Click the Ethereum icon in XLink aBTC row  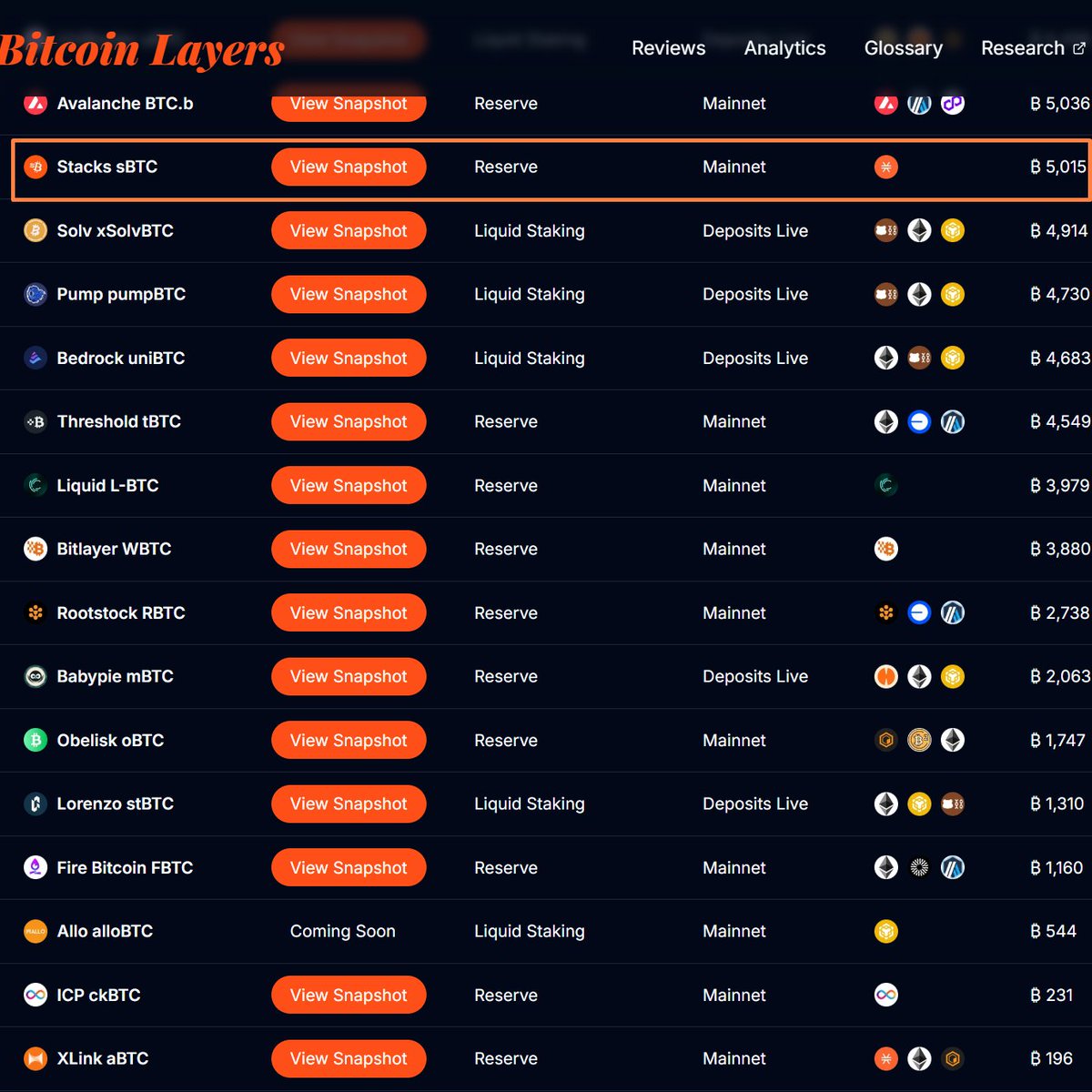(x=919, y=1059)
